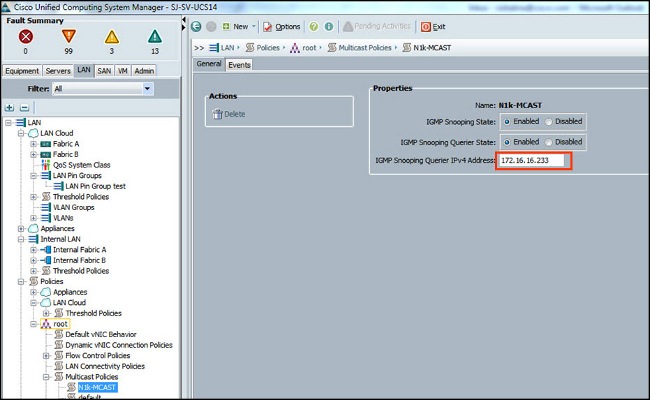The height and width of the screenshot is (400, 650).
Task: Expand the Fabric B node
Action: [x=33, y=154]
